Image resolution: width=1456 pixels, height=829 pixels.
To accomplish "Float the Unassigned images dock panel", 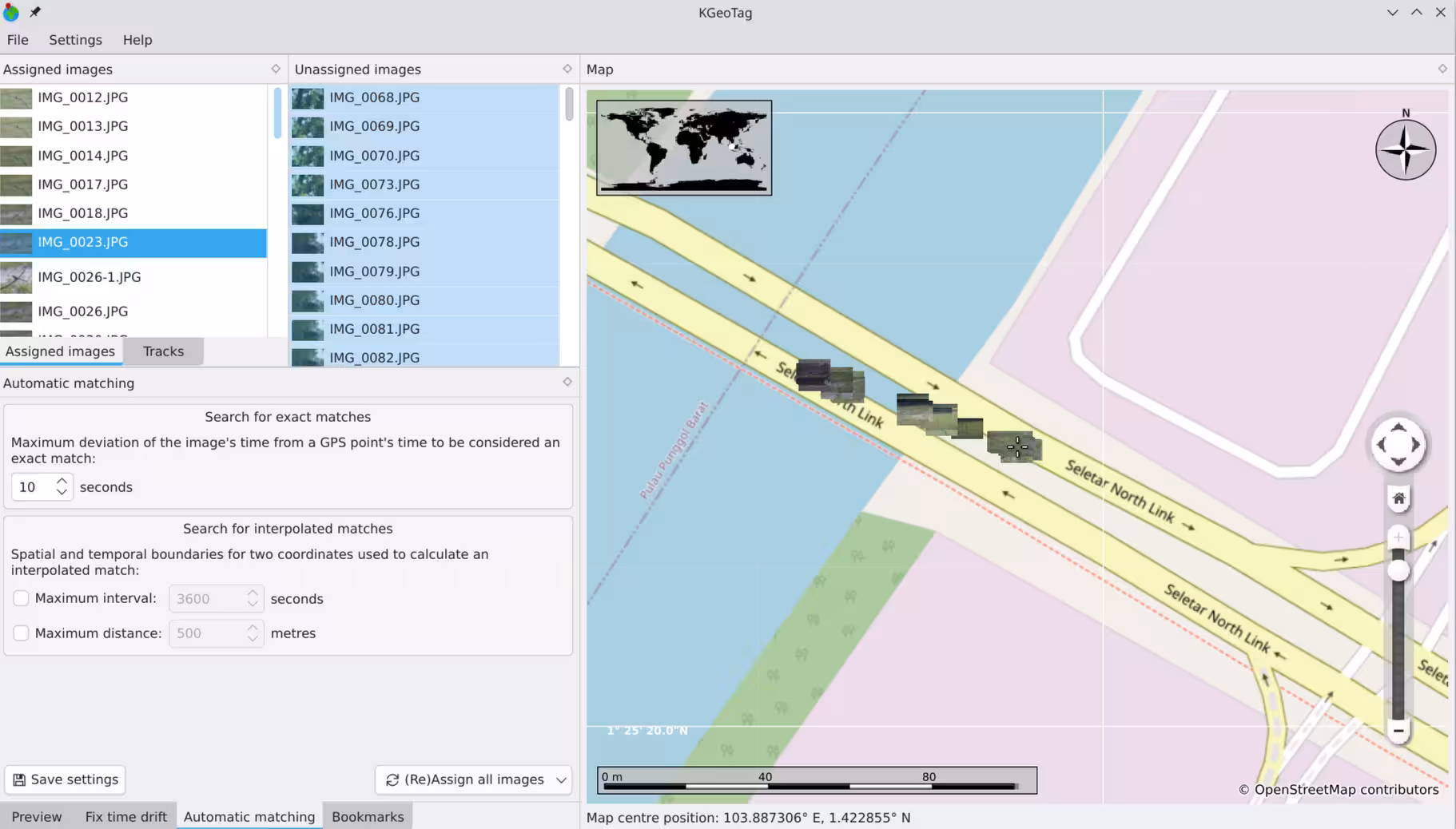I will [567, 69].
